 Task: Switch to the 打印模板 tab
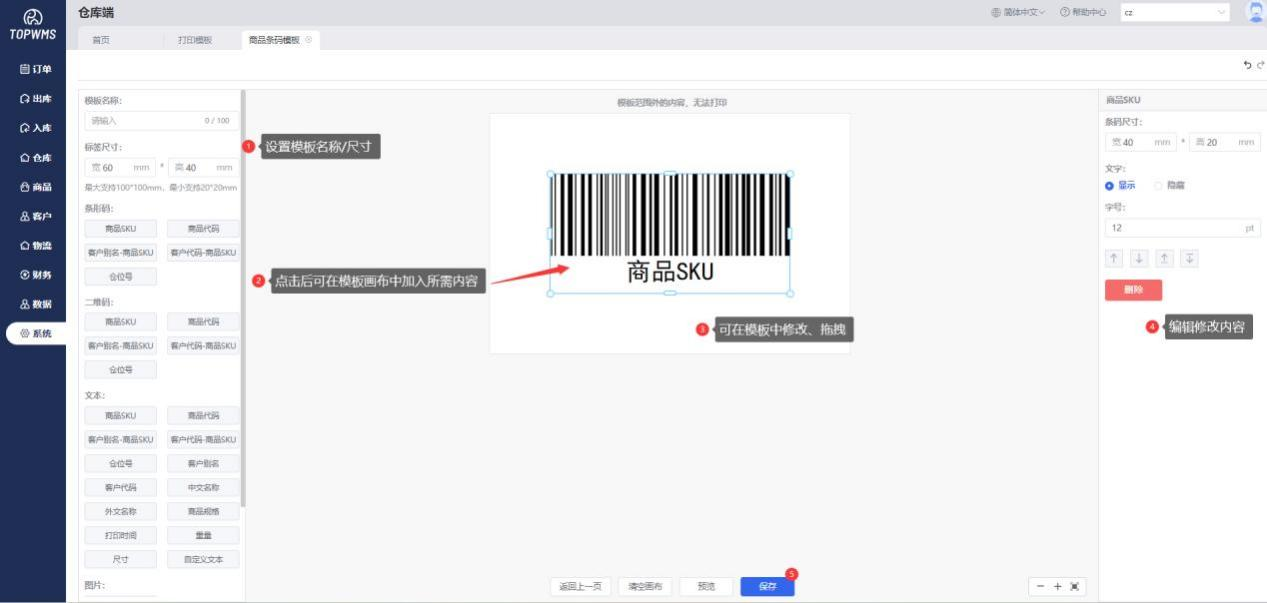point(195,40)
